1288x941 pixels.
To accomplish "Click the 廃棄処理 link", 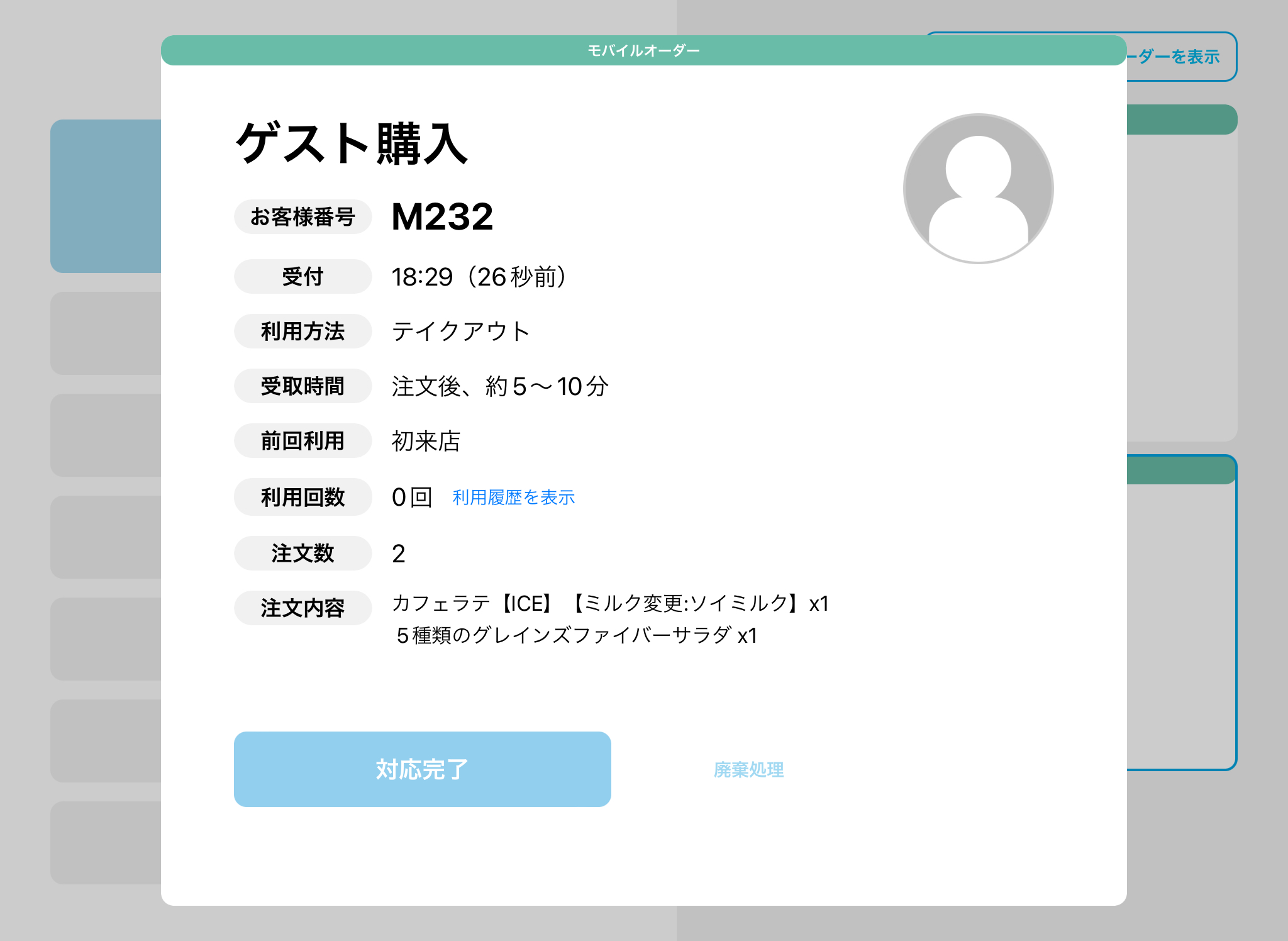I will pyautogui.click(x=748, y=769).
